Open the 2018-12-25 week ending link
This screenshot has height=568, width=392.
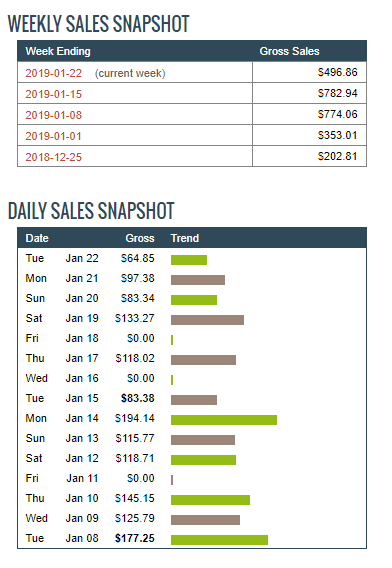click(54, 157)
